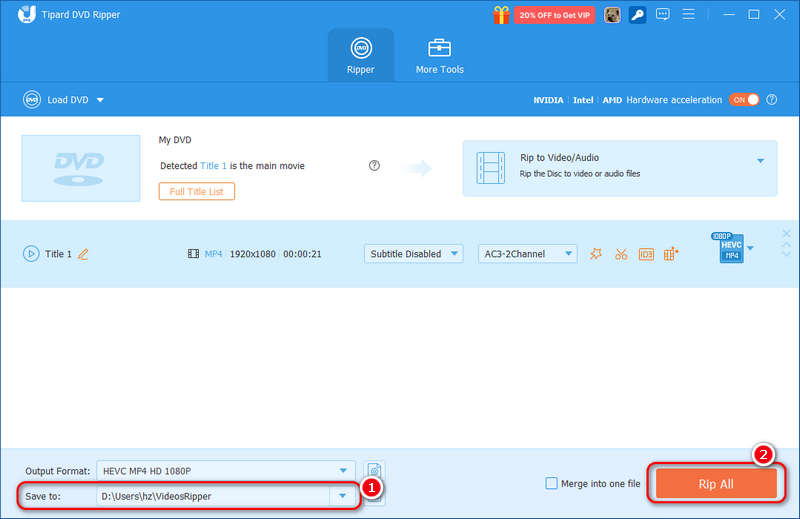The width and height of the screenshot is (800, 519).
Task: Click the custom profile settings icon
Action: pos(374,470)
